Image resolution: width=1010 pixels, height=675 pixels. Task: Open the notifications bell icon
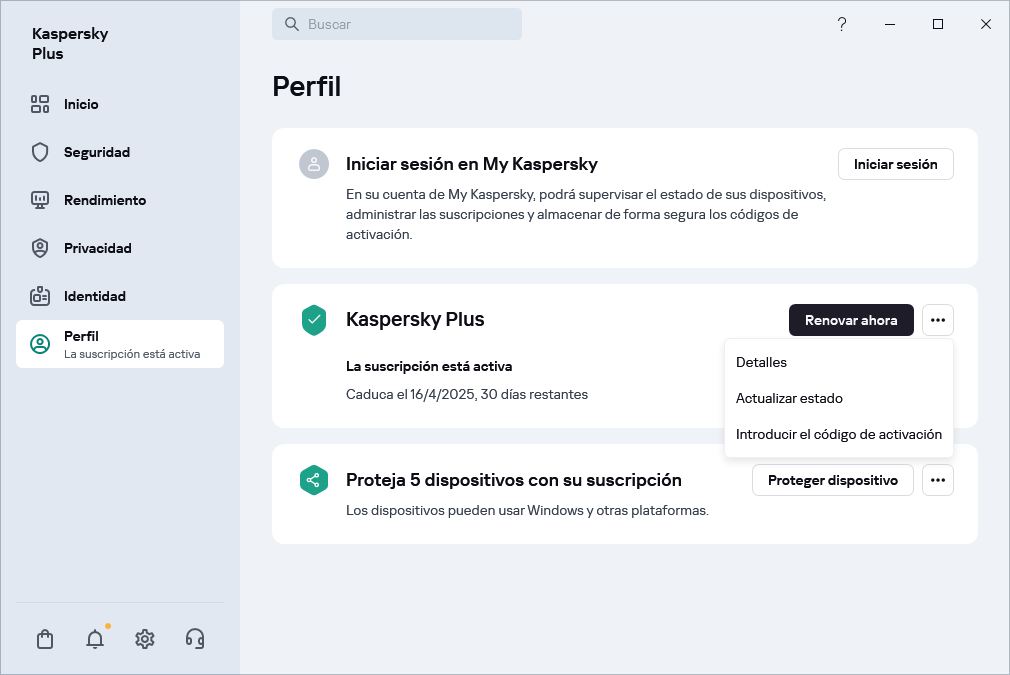95,639
